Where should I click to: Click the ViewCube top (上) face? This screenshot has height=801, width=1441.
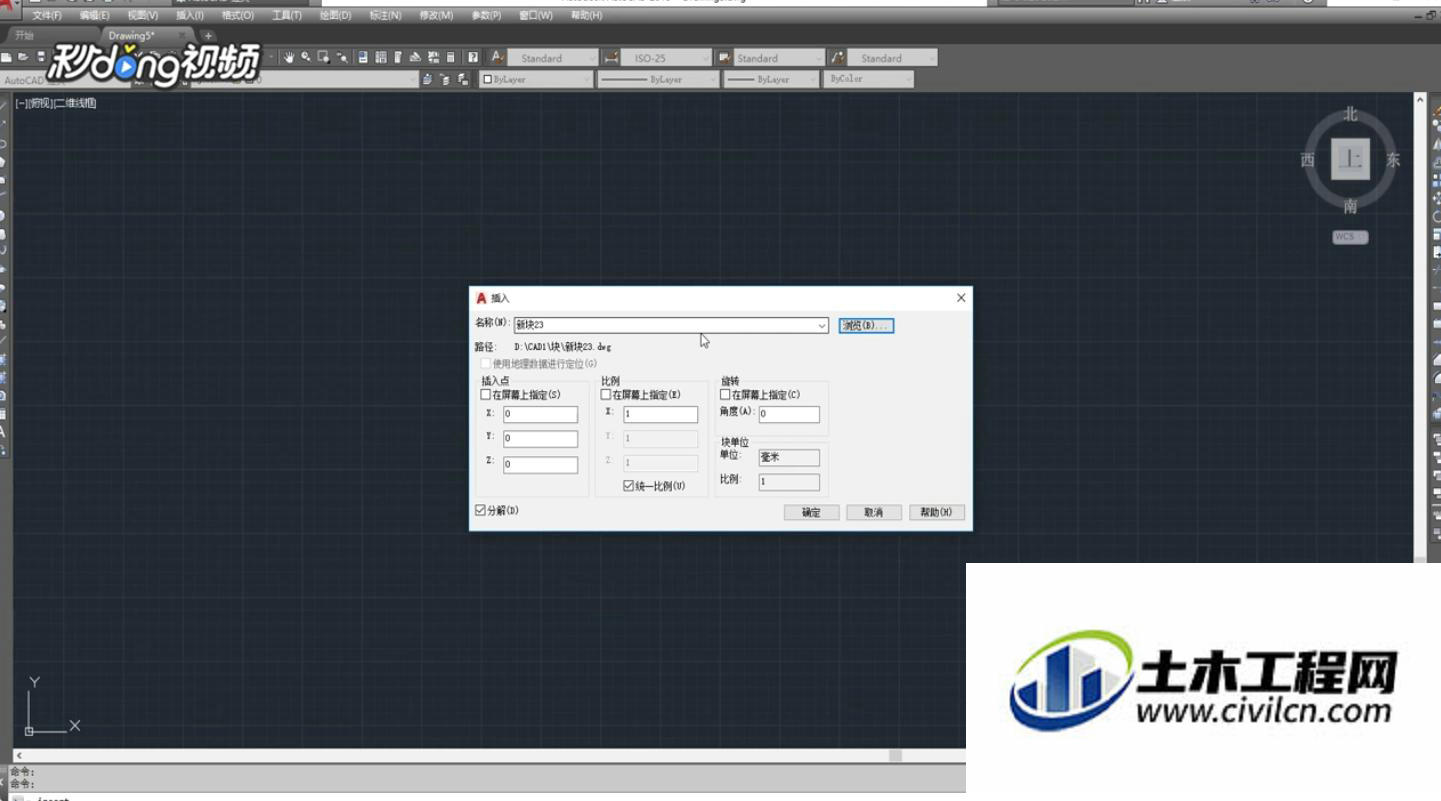pyautogui.click(x=1350, y=159)
